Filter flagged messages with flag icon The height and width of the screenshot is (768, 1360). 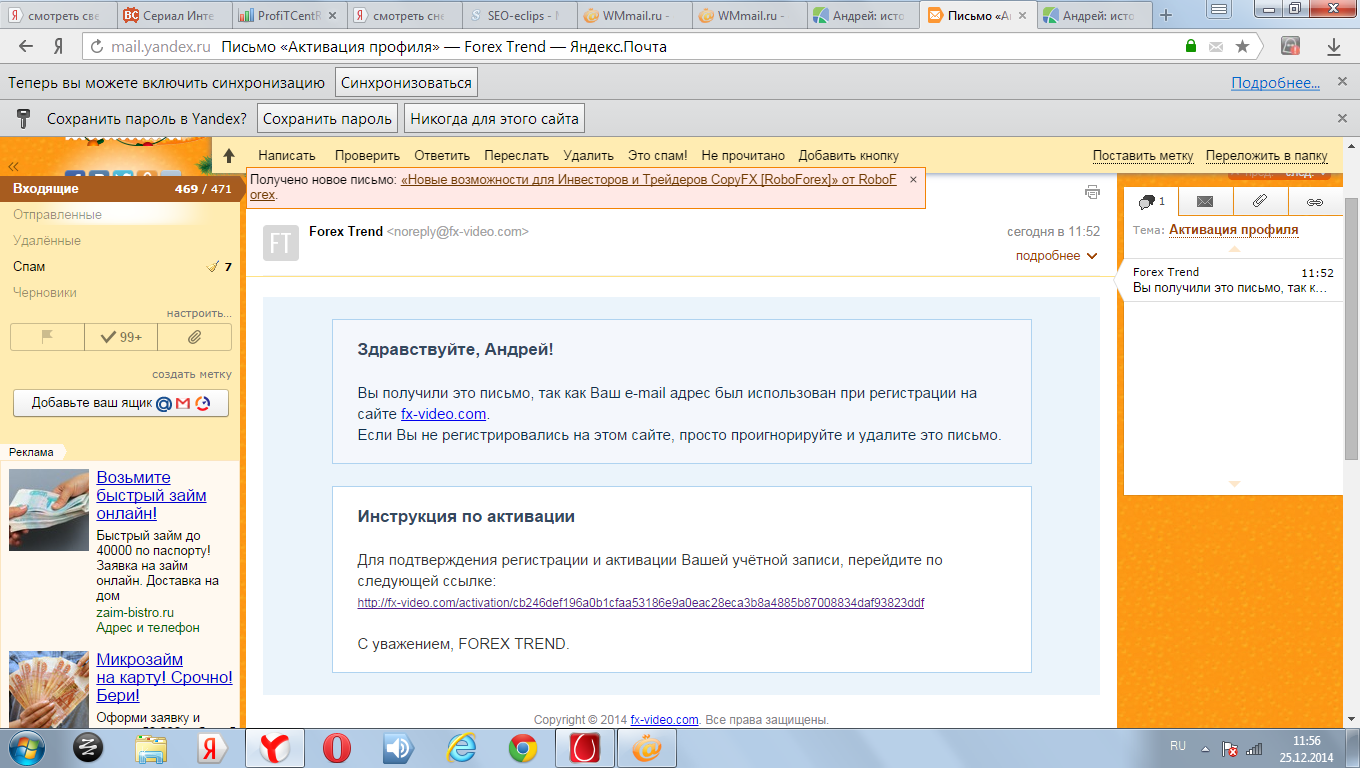click(47, 337)
